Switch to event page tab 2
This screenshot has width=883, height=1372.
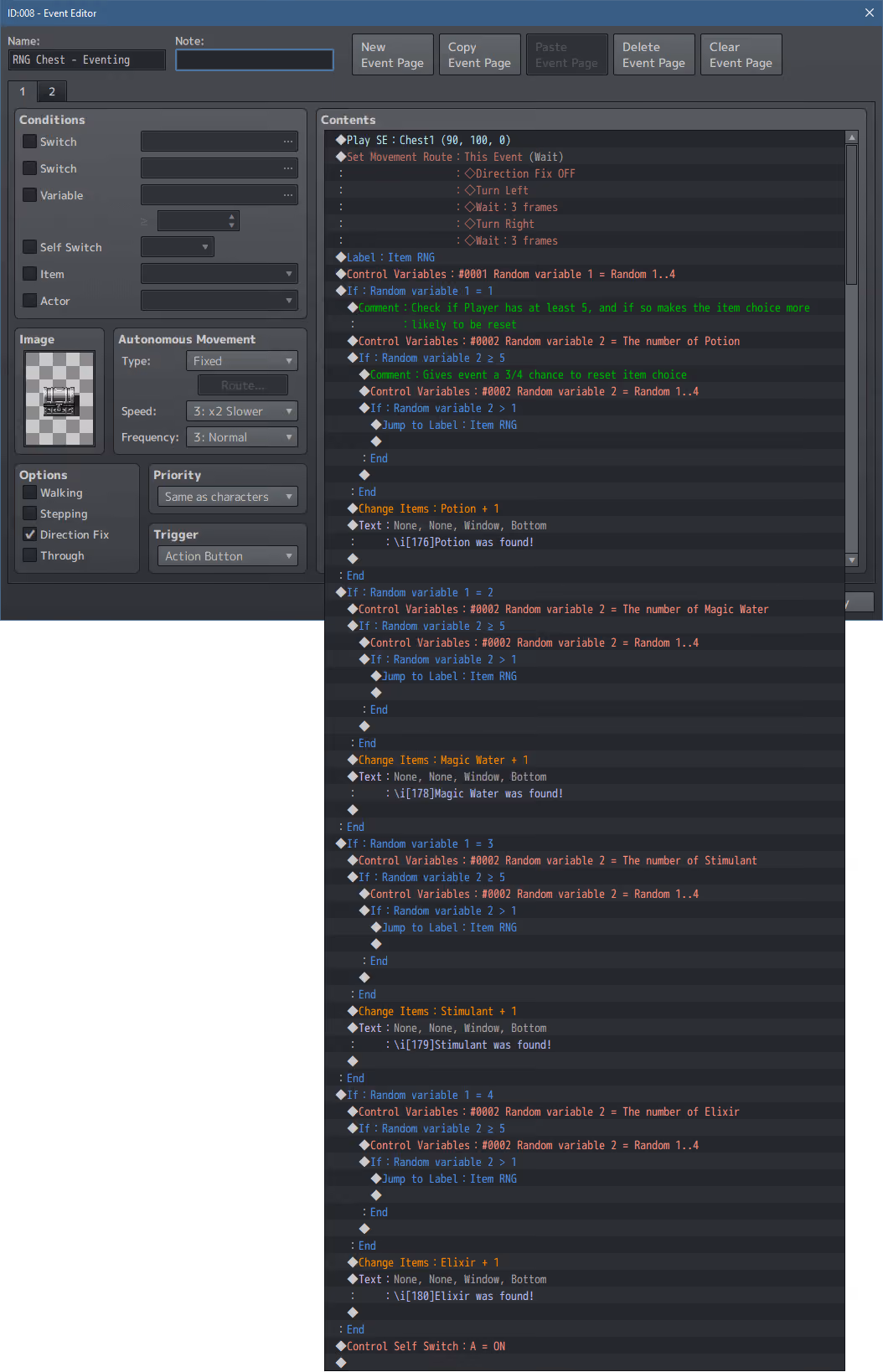point(52,91)
